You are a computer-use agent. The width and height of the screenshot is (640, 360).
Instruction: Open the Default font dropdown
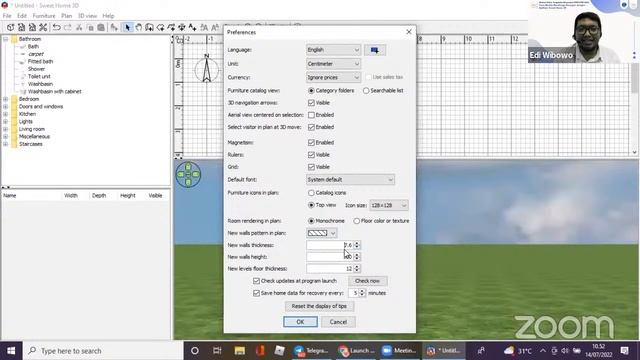tap(350, 180)
